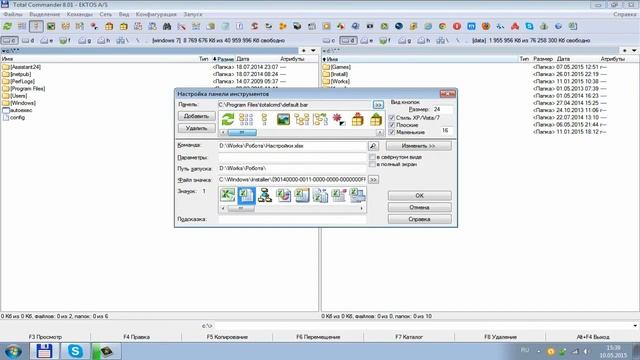Expand options with 'Изменить >>' button
Screen dimensions: 640x360
coord(418,146)
